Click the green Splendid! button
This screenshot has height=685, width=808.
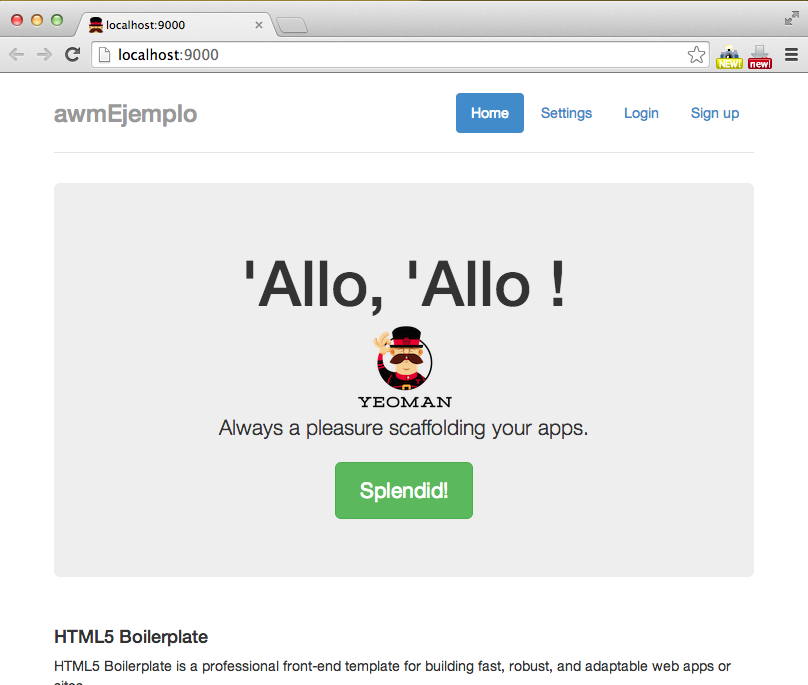(x=403, y=490)
